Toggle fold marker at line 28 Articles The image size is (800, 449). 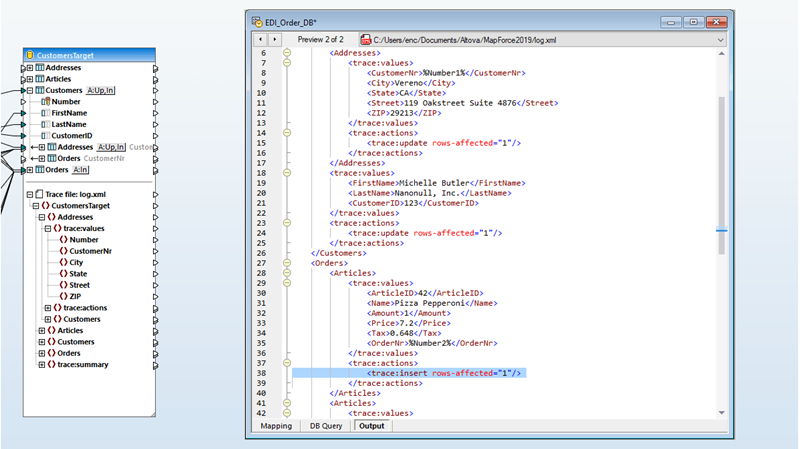286,272
